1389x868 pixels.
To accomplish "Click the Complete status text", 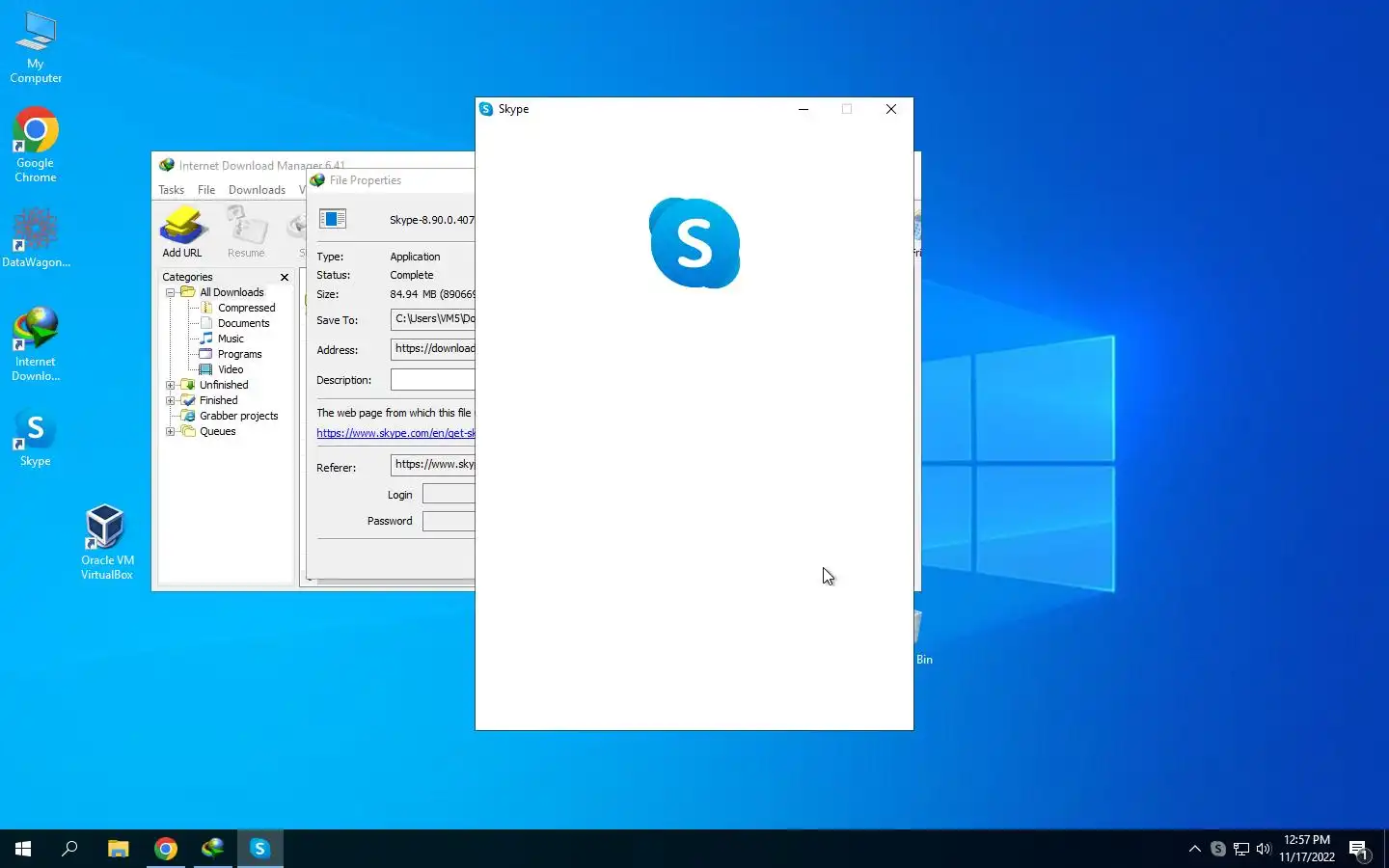I will (412, 275).
